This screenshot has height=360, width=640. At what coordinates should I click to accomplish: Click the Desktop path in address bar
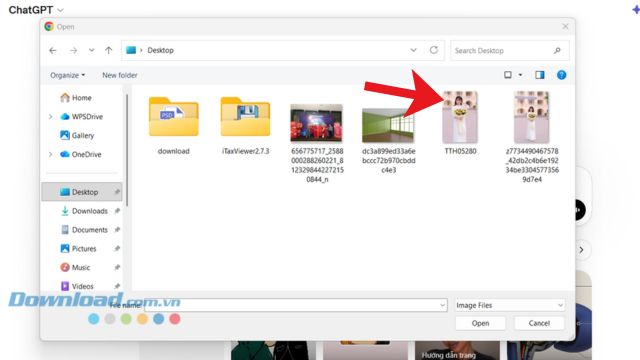point(160,50)
